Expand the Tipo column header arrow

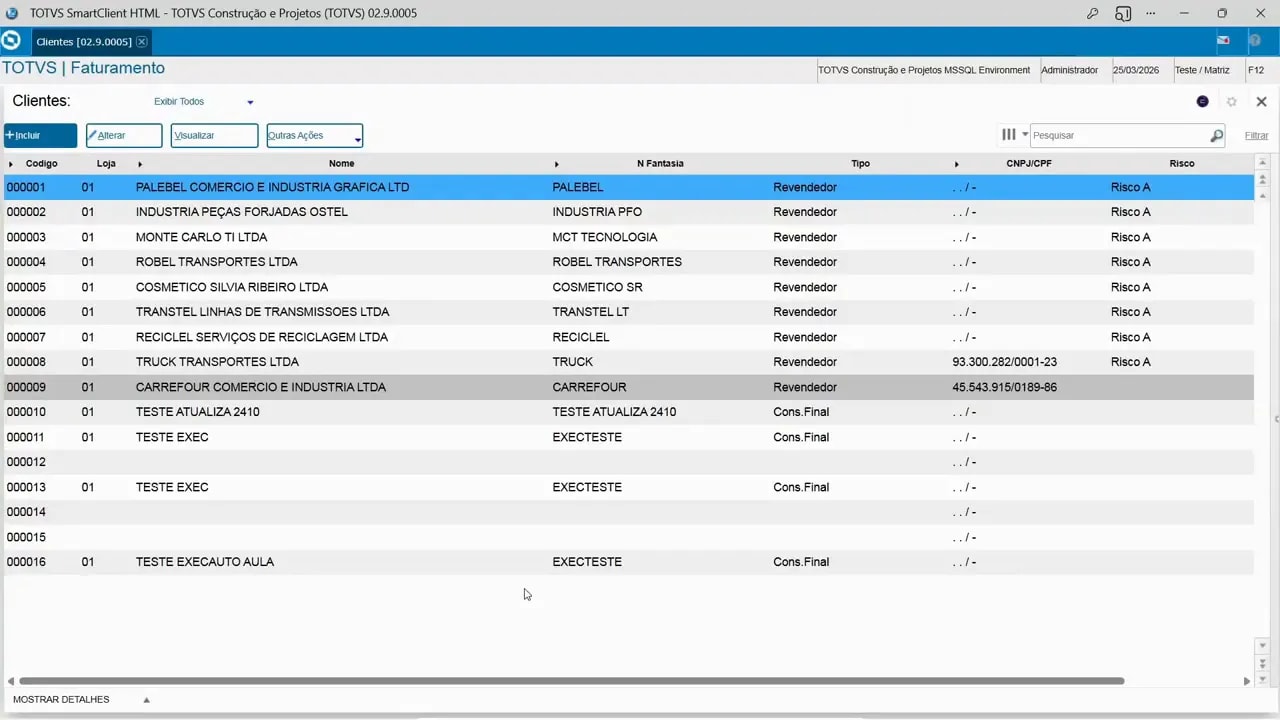957,163
